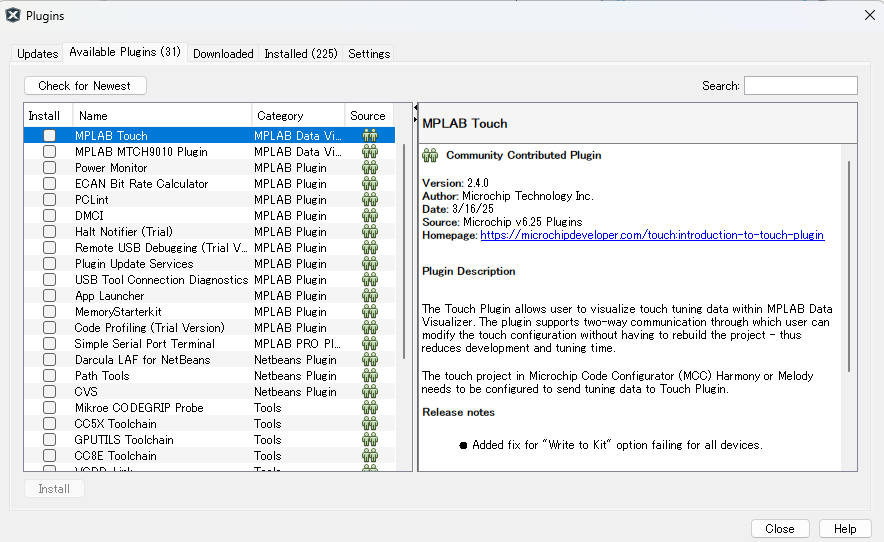The image size is (884, 542).
Task: Open the microchipdeveloper.com homepage link
Action: 651,235
